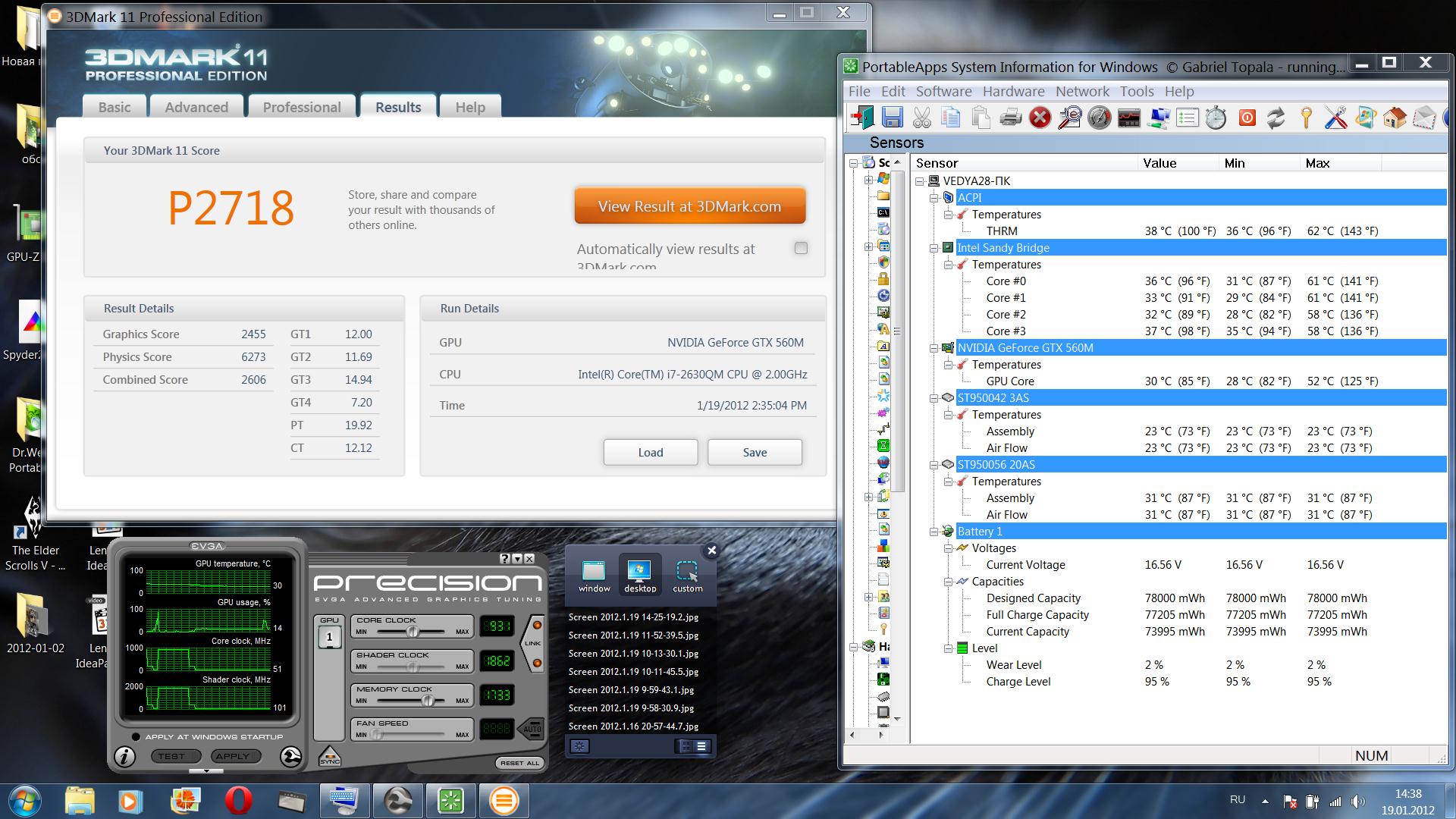The image size is (1456, 819).
Task: Collapse the Intel Sandy Bridge node
Action: 934,248
